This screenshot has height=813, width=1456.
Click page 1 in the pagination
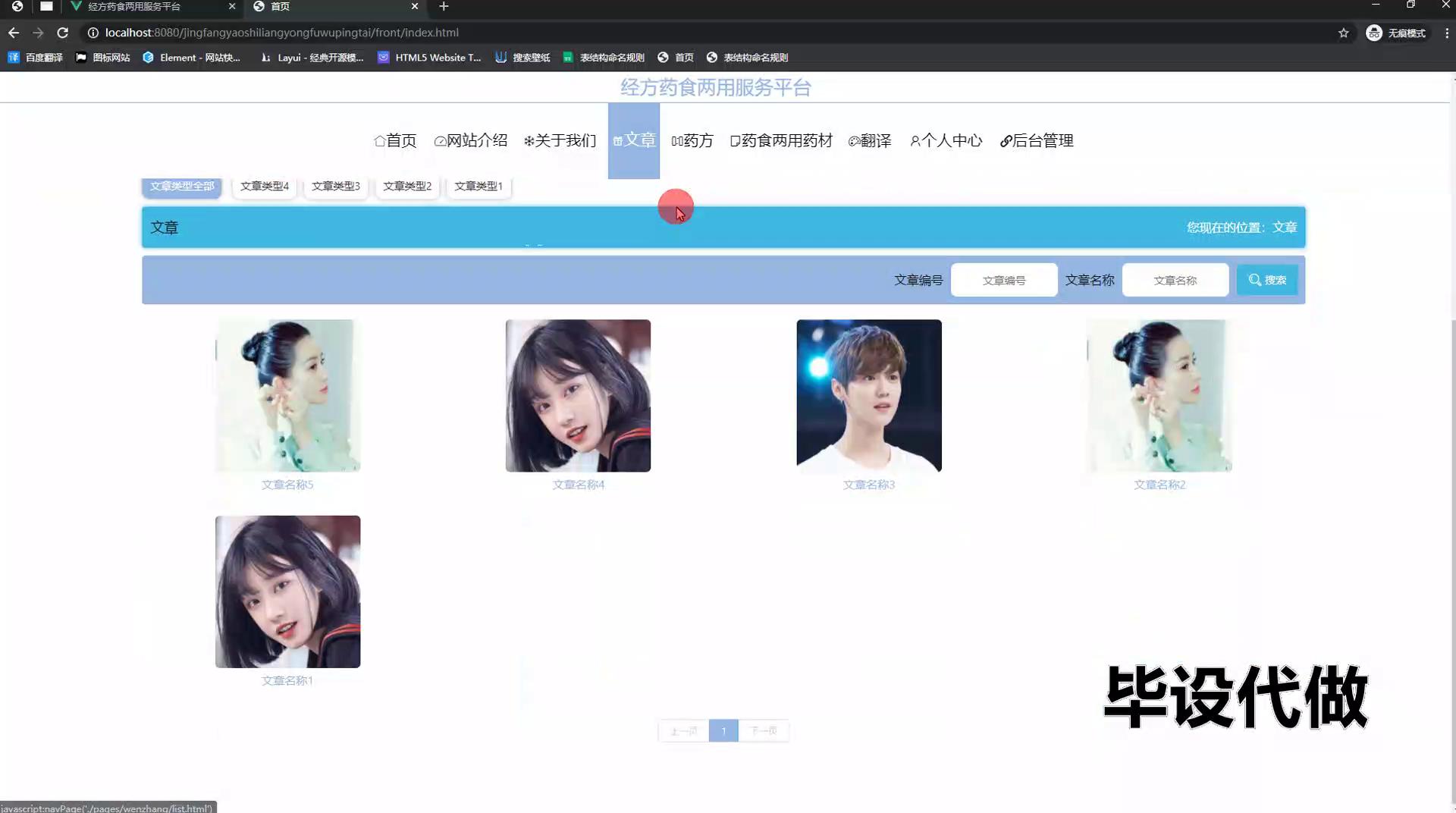723,730
